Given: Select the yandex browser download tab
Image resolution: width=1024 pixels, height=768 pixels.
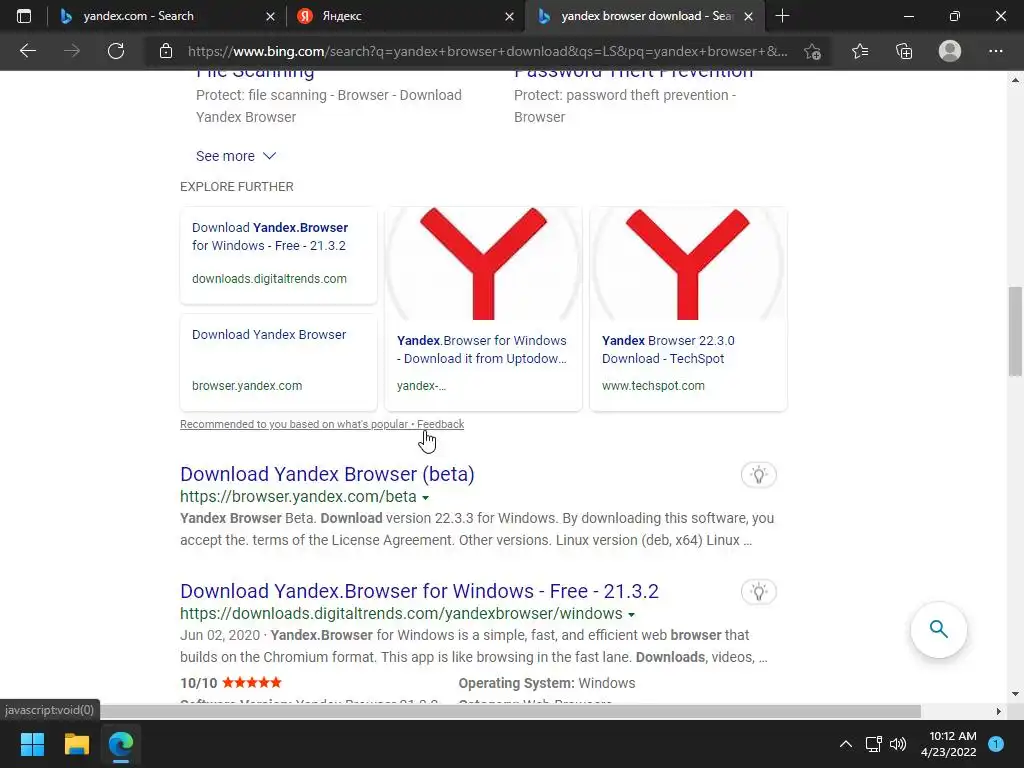Looking at the screenshot, I should click(644, 16).
